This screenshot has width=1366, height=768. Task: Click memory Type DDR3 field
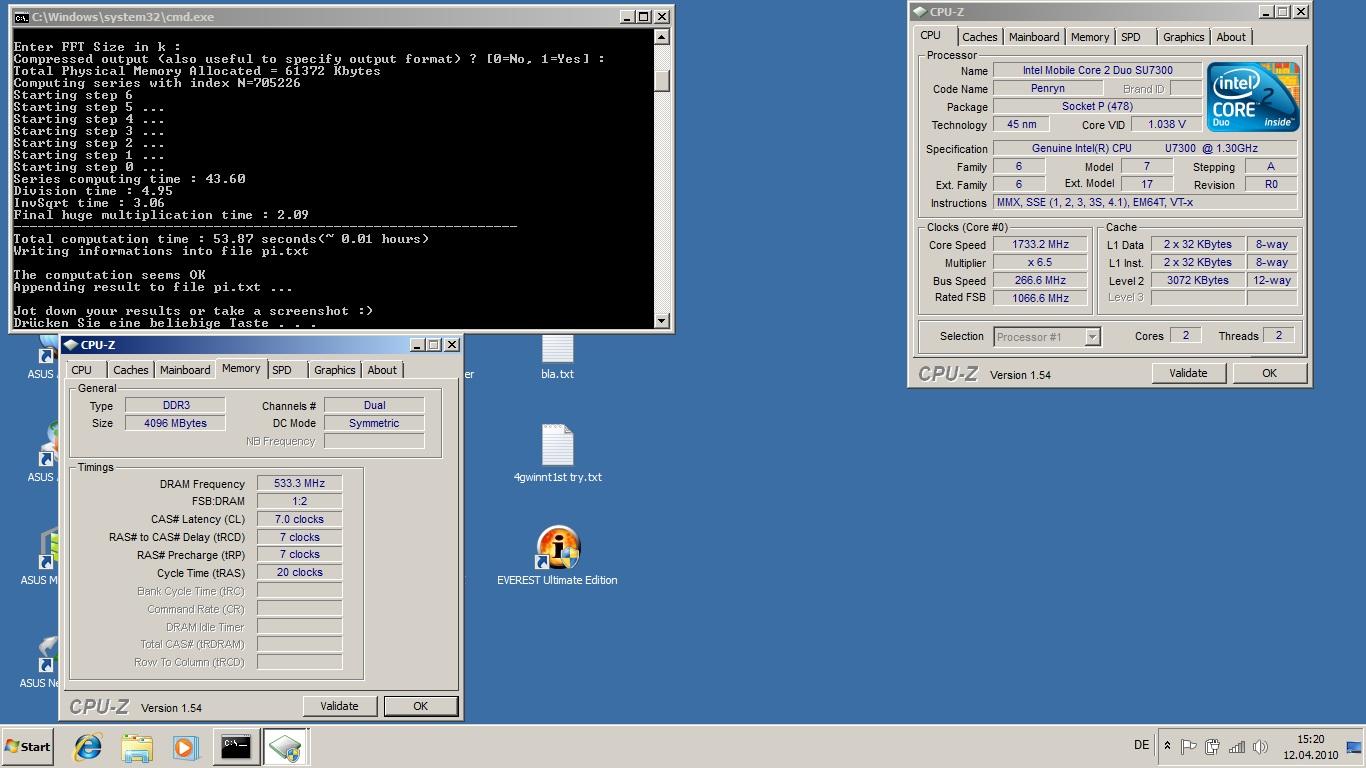point(175,405)
